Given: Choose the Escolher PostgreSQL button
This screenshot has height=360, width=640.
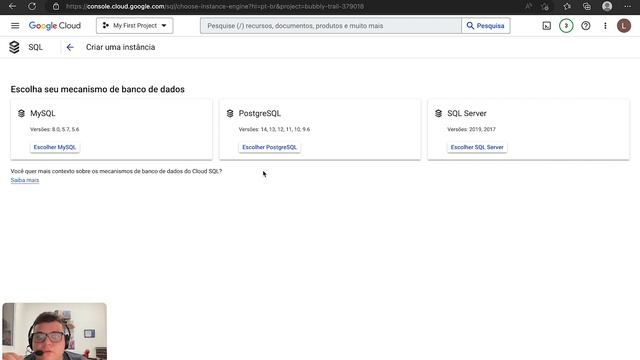Looking at the screenshot, I should click(x=269, y=147).
